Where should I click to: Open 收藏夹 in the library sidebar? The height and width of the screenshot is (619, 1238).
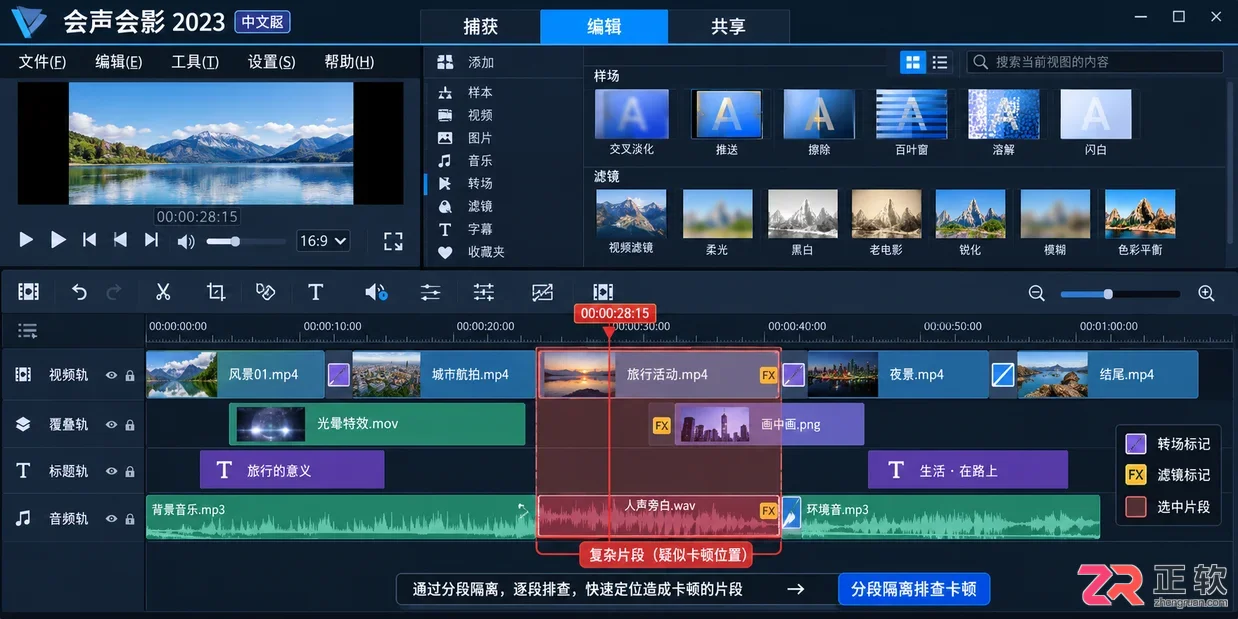click(486, 252)
